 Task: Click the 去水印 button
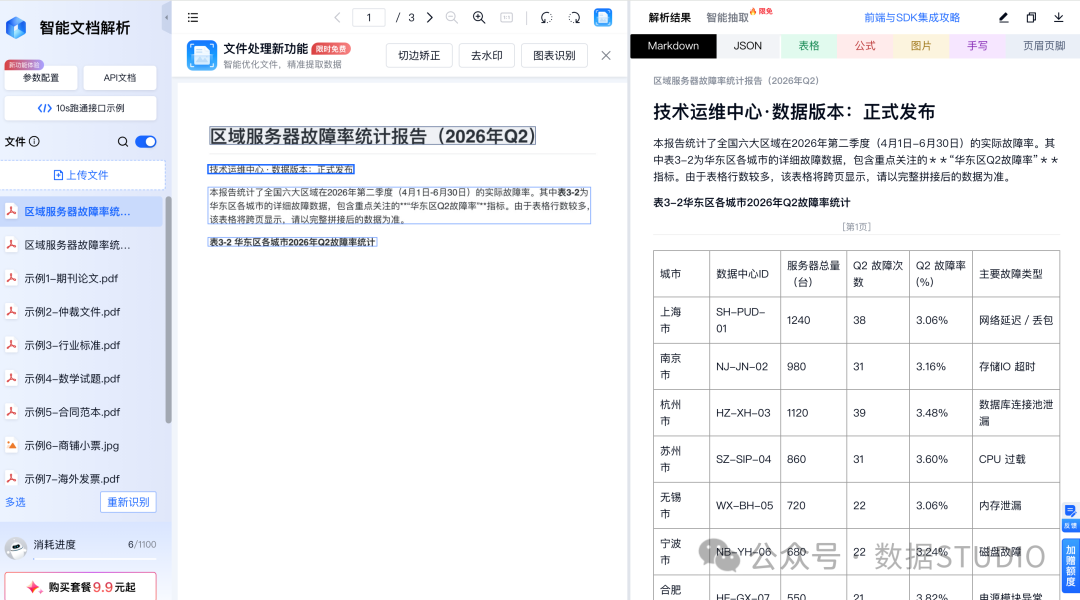click(x=486, y=55)
